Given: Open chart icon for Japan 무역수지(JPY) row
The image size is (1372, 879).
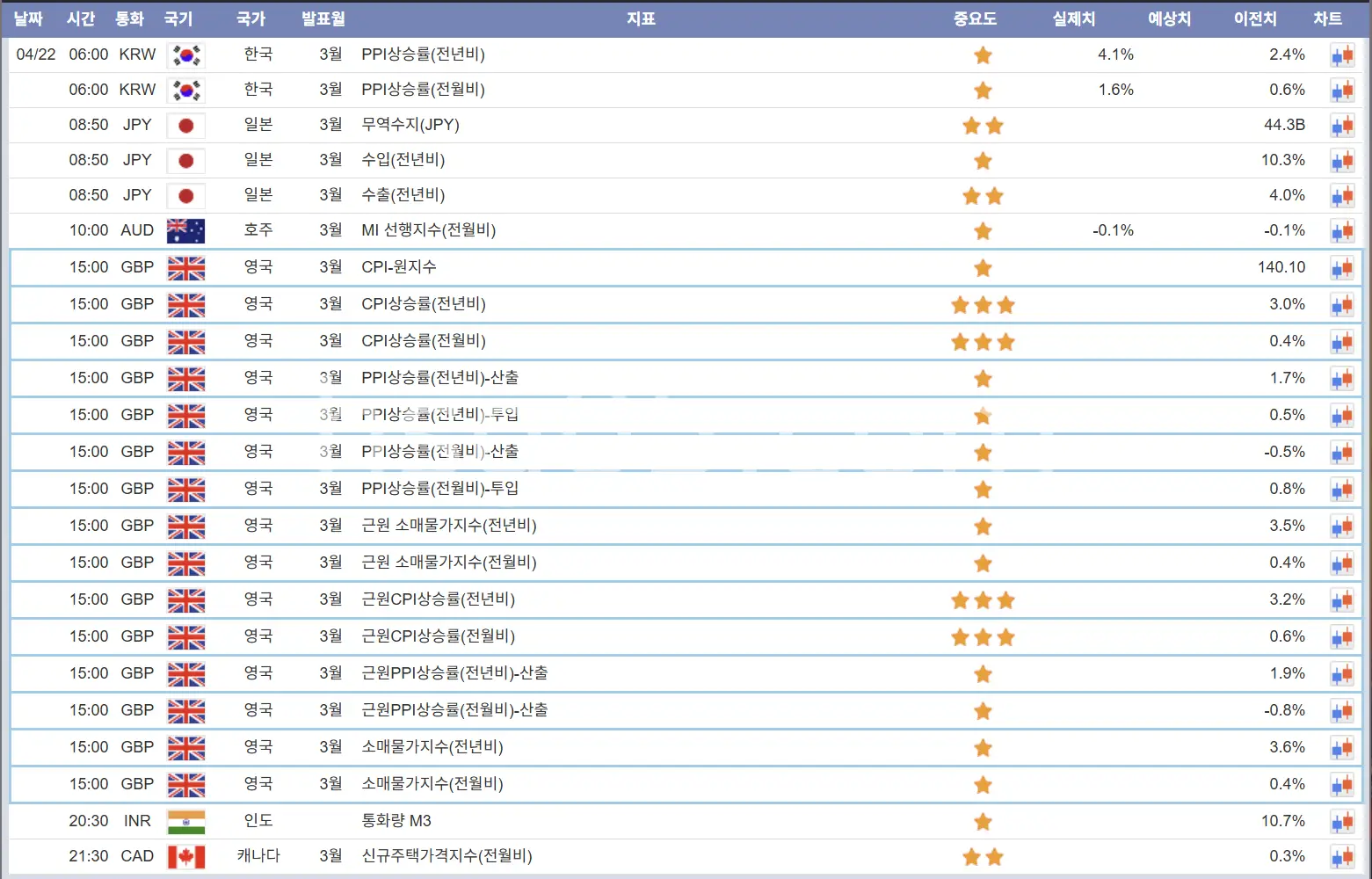Looking at the screenshot, I should pos(1341,126).
